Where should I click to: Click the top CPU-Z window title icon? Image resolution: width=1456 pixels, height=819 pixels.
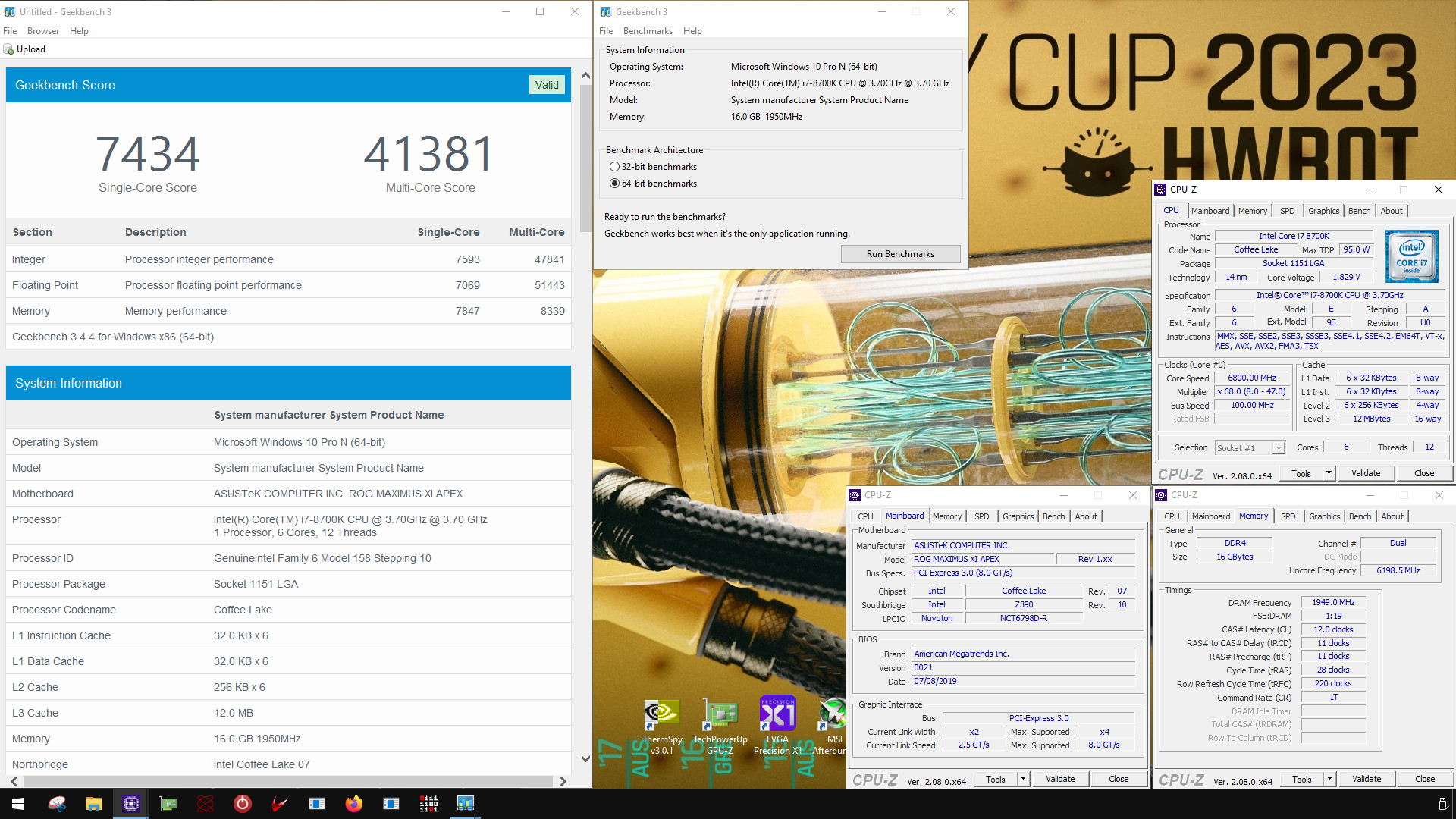pyautogui.click(x=1160, y=190)
